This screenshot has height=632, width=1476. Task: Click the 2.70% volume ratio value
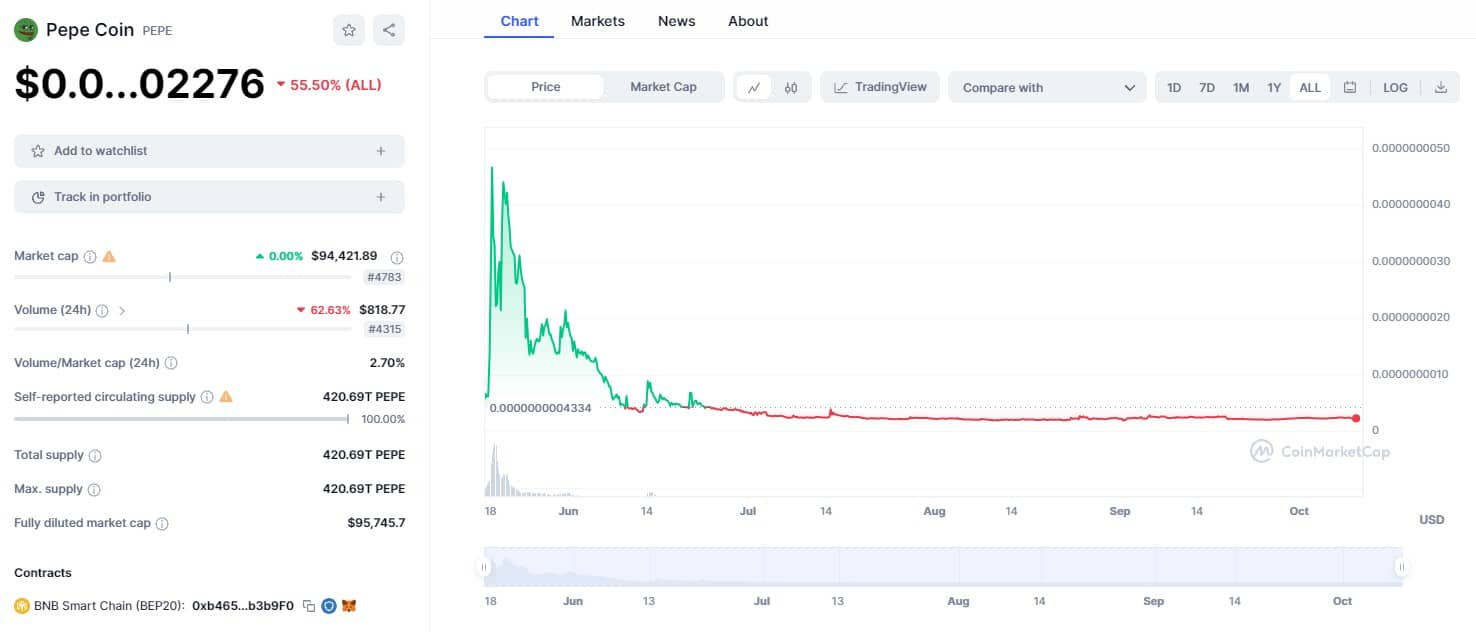point(387,363)
